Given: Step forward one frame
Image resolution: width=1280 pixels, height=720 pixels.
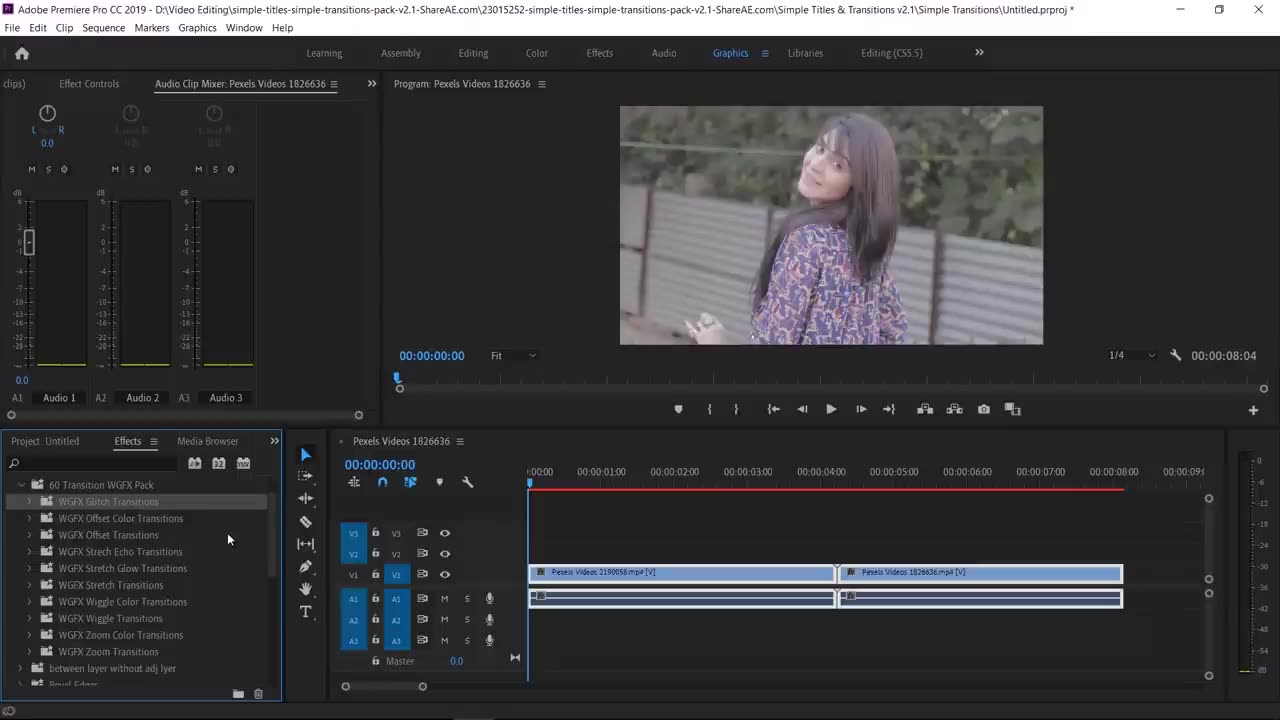Looking at the screenshot, I should click(861, 409).
